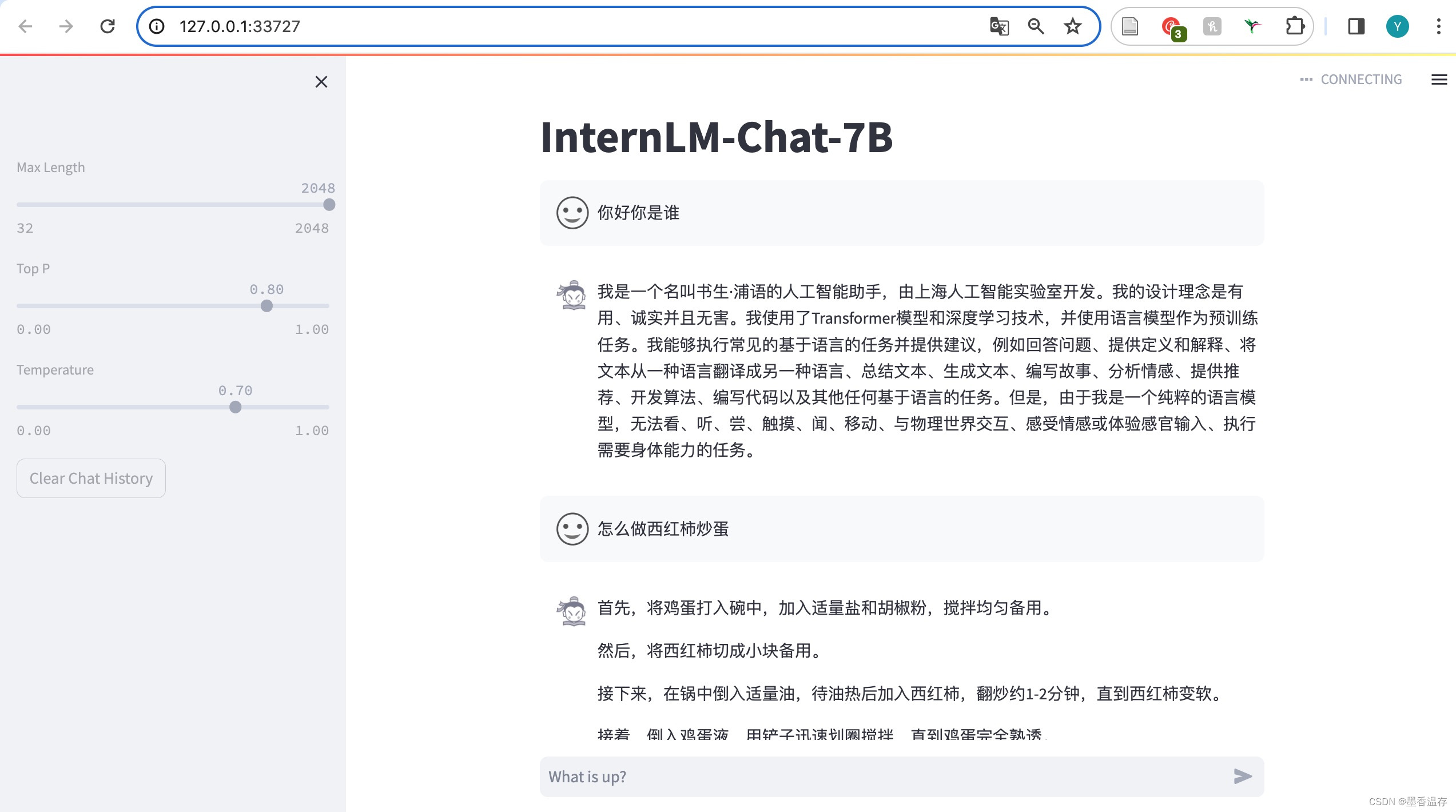Click bot avatar beside 首先，将鸡蛋 reply

click(x=572, y=611)
